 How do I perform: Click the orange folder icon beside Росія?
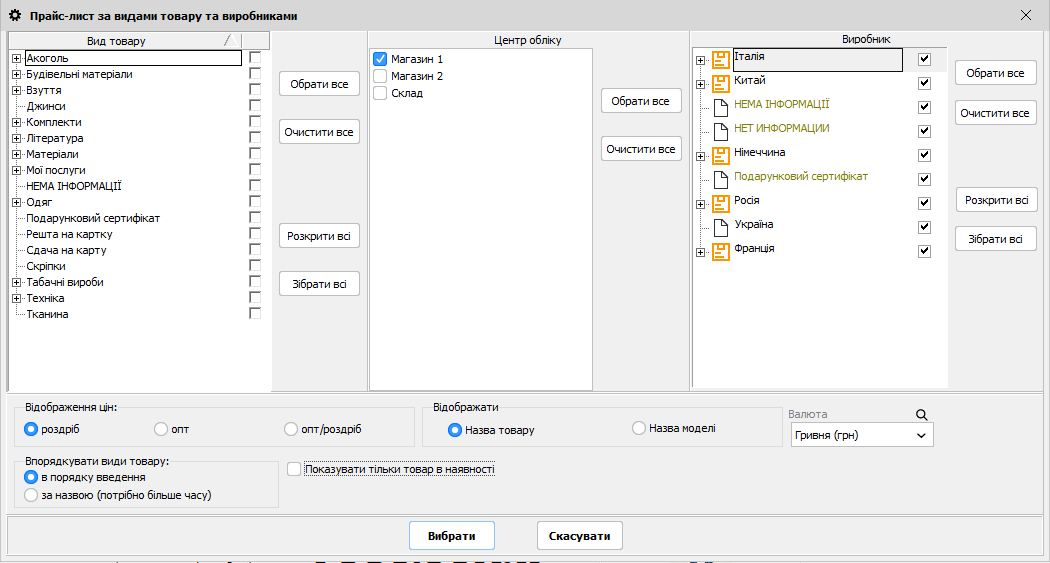click(720, 204)
